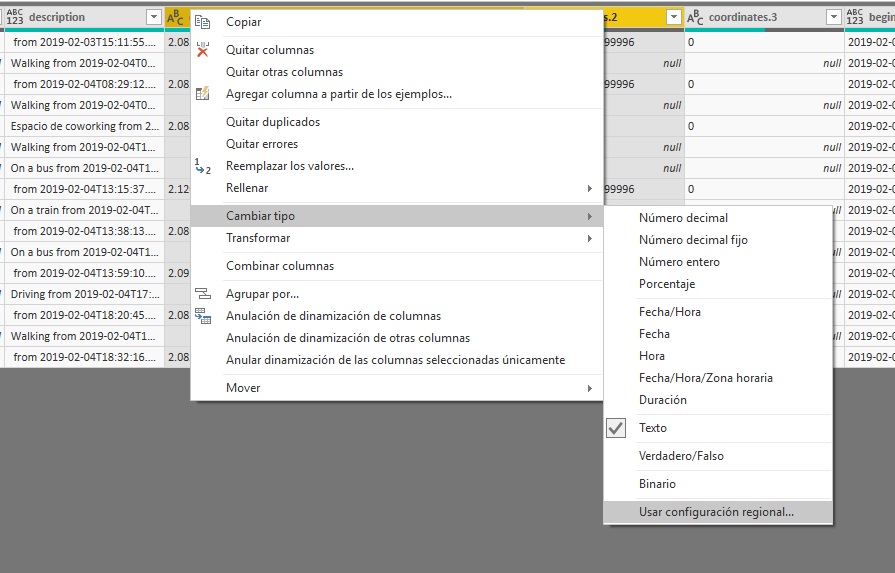The width and height of the screenshot is (895, 573).
Task: Choose Fecha/Hora/Zona horaria type
Action: 705,378
